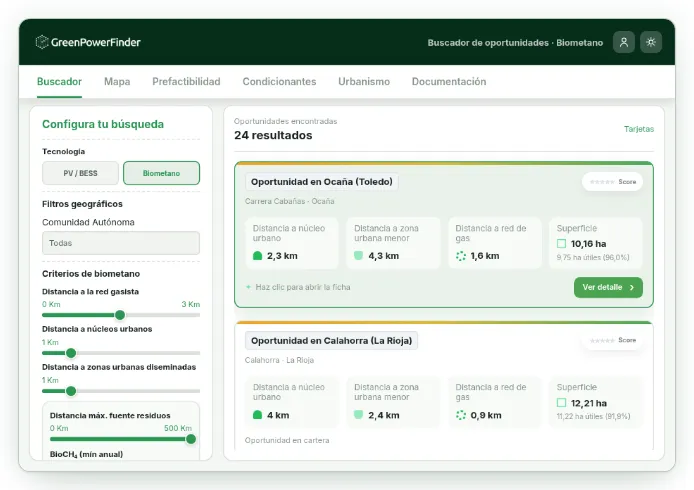Toggle the light theme sun icon
This screenshot has height=490, width=694.
click(651, 42)
